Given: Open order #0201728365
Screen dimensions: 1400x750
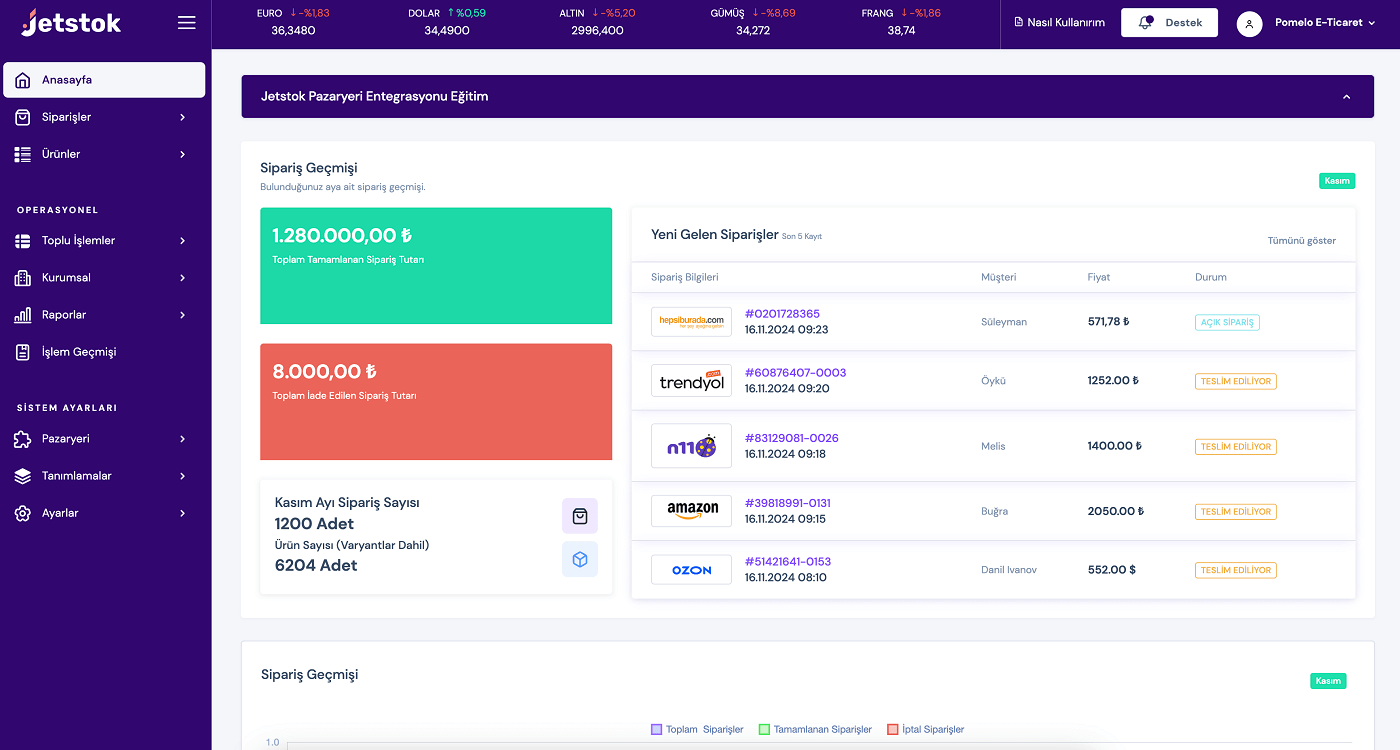Looking at the screenshot, I should [x=782, y=314].
